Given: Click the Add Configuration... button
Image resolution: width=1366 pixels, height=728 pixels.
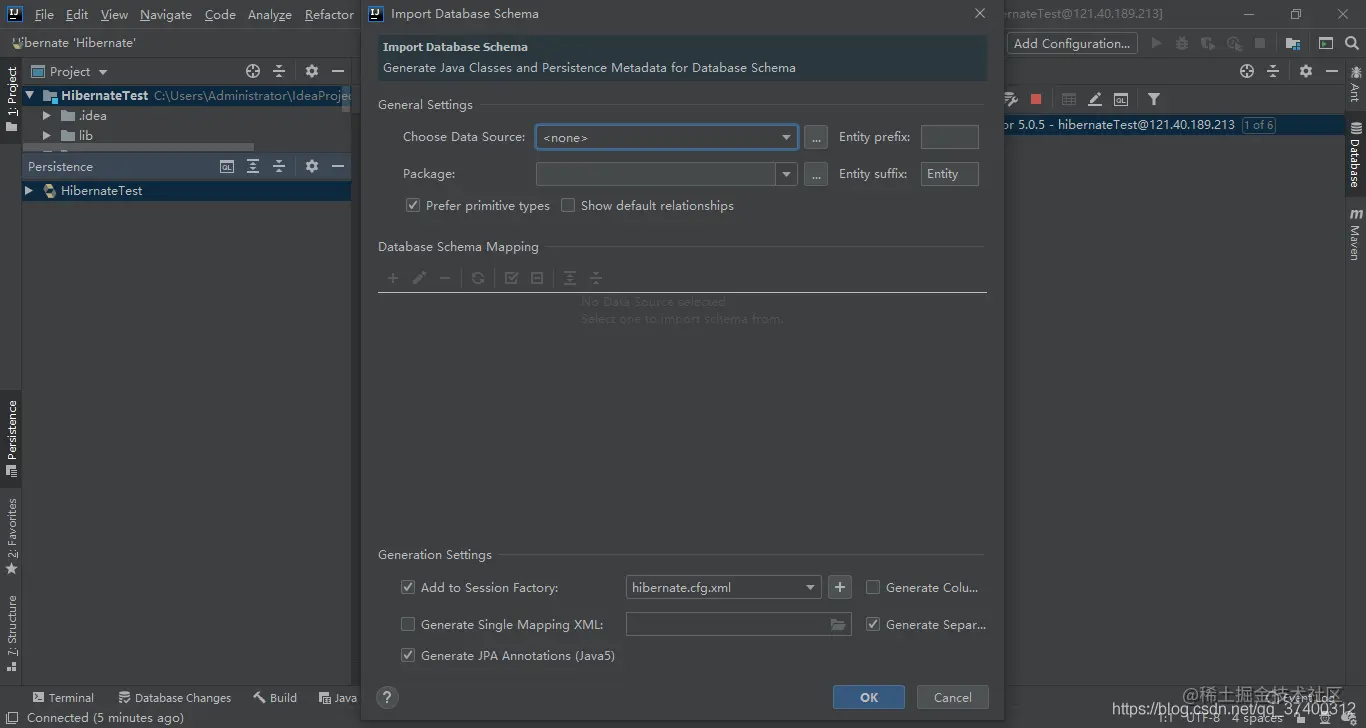Looking at the screenshot, I should coord(1071,43).
